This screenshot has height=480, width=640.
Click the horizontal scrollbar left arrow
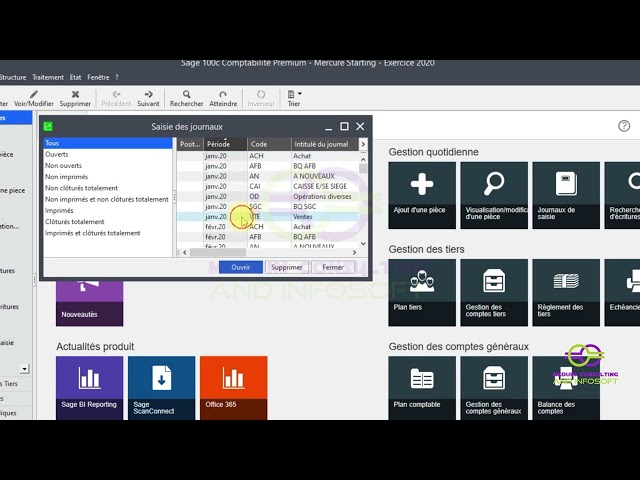(185, 253)
